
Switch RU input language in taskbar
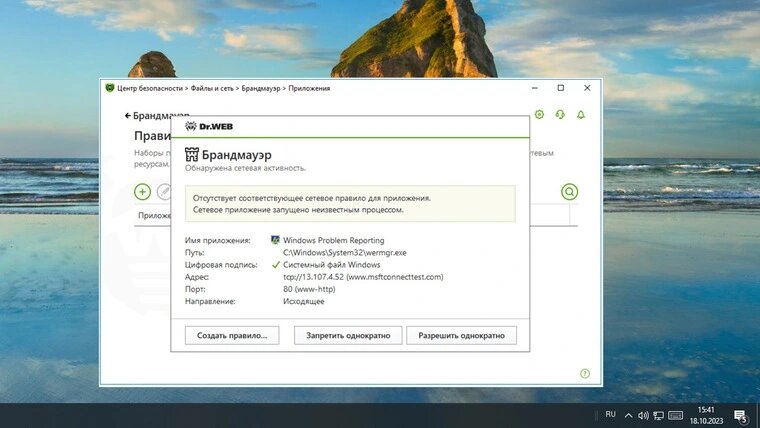(610, 414)
